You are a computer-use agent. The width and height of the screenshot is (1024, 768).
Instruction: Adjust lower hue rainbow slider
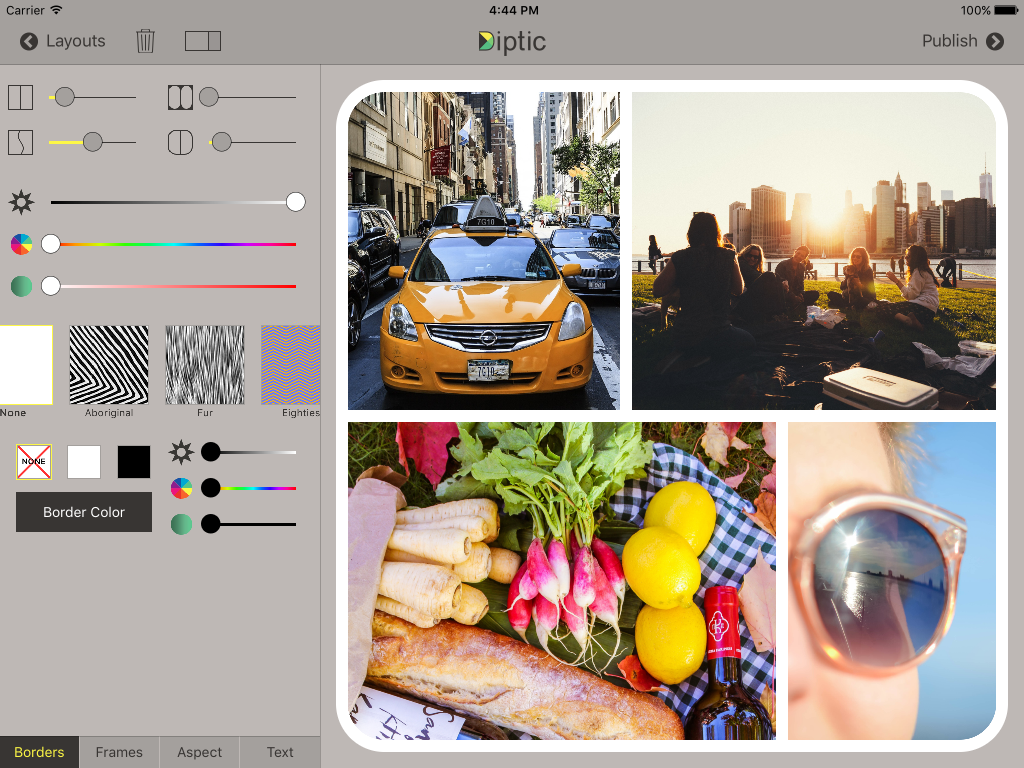[248, 488]
